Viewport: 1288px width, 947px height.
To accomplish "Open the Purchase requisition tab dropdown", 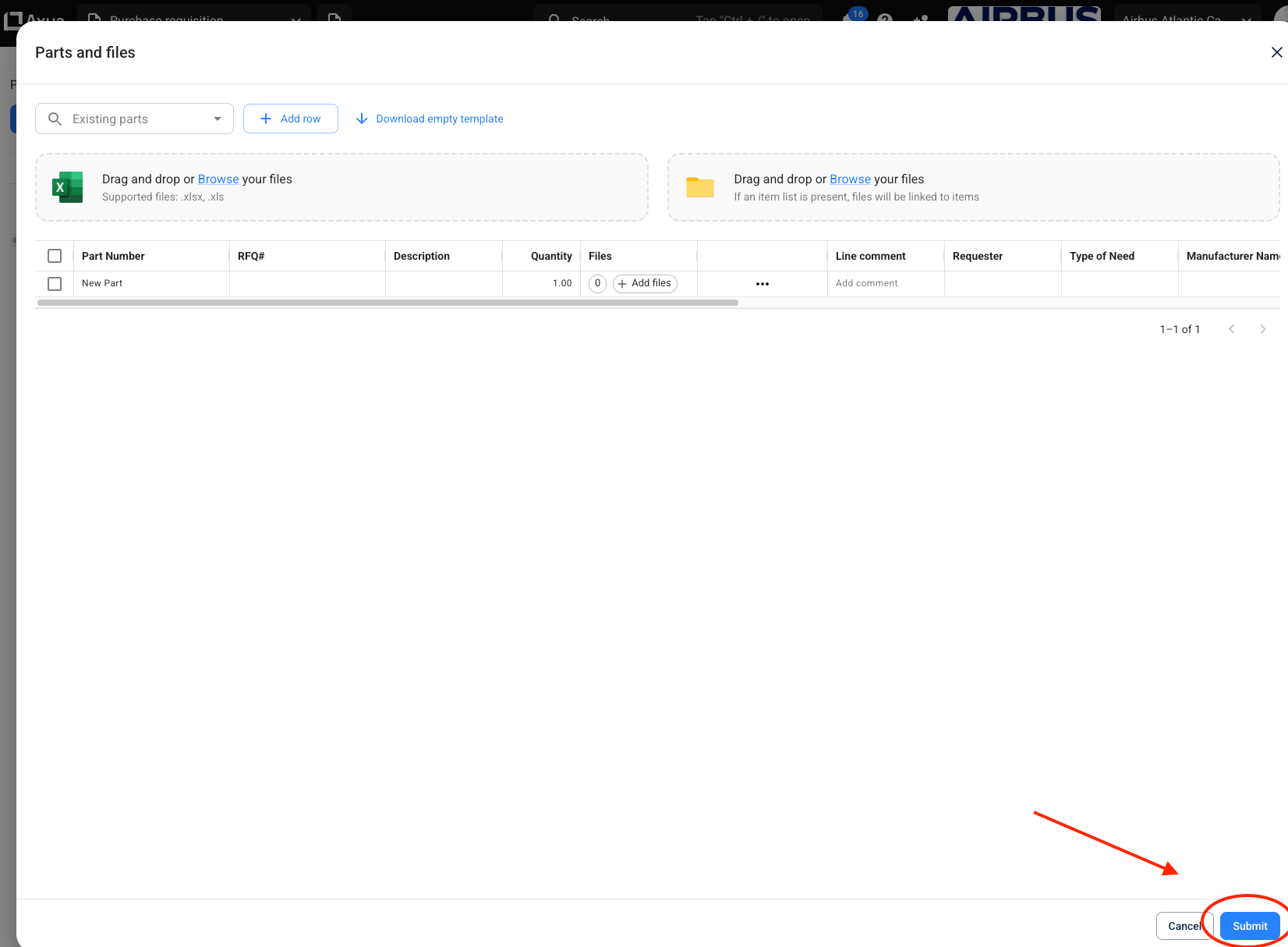I will (x=296, y=19).
